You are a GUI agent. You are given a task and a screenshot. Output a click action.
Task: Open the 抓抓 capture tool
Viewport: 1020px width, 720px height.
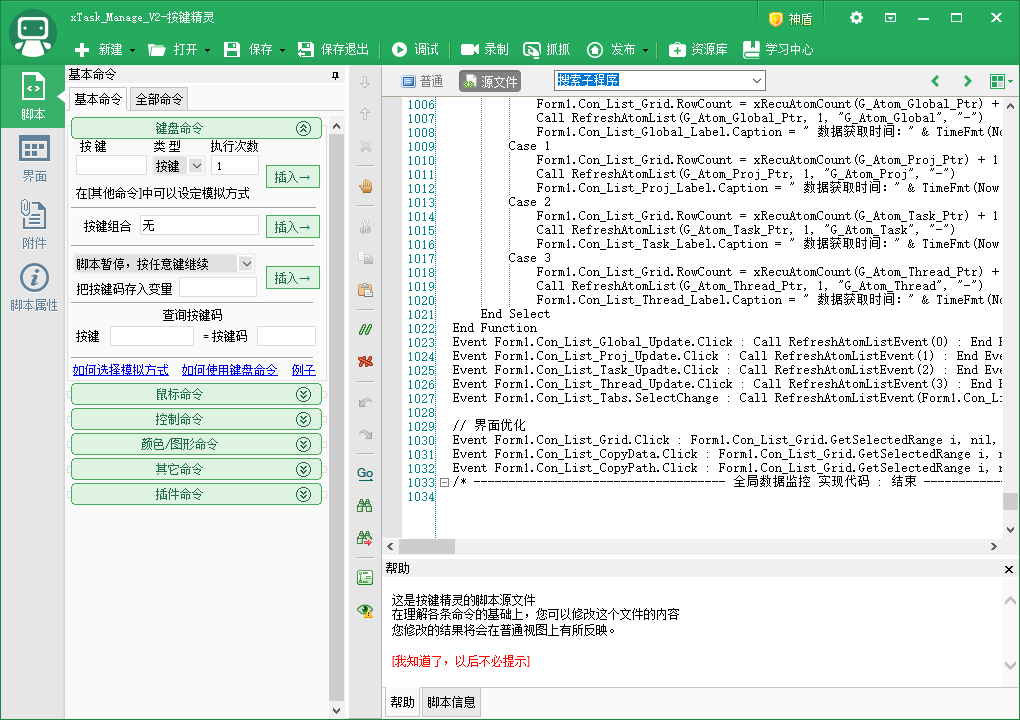(546, 49)
